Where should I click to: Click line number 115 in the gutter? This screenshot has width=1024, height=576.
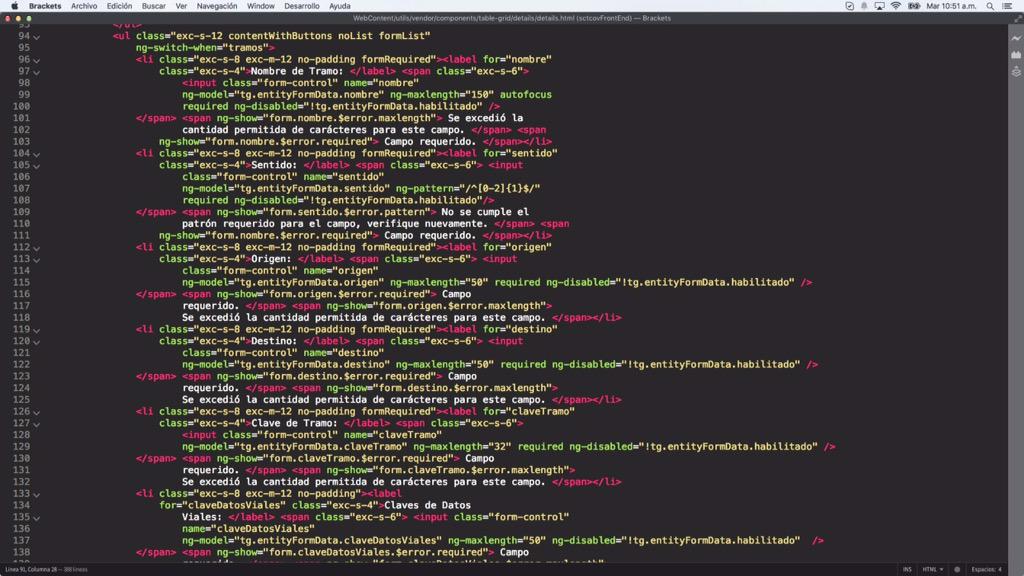21,283
